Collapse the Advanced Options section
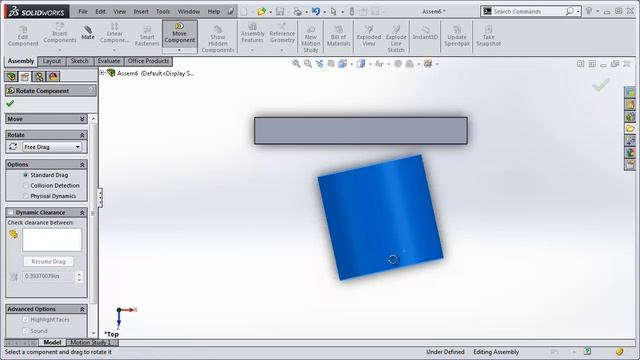640x360 pixels. (82, 309)
